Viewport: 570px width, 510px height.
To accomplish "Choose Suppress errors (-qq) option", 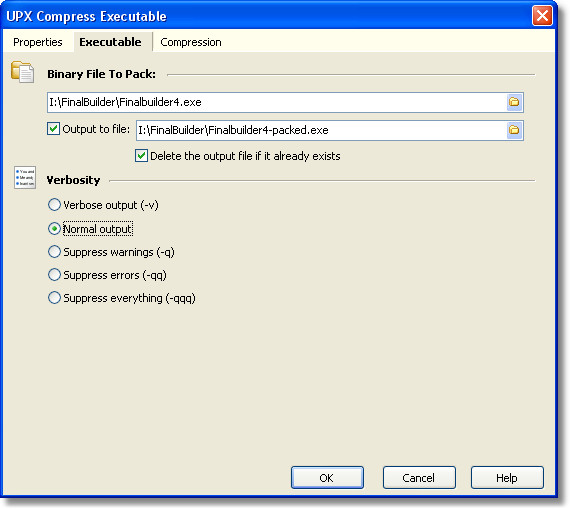I will (x=54, y=275).
